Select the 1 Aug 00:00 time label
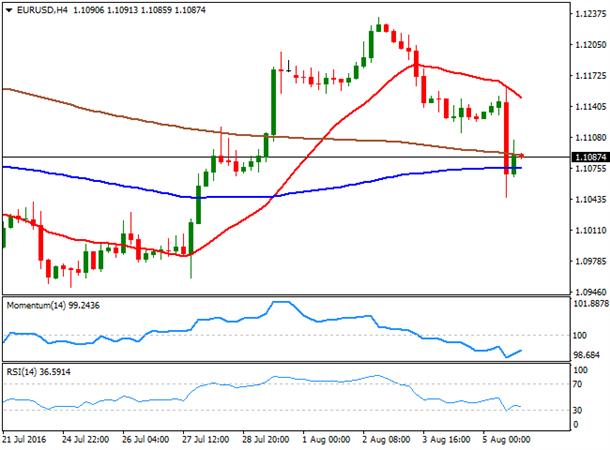The height and width of the screenshot is (450, 610). [x=326, y=440]
